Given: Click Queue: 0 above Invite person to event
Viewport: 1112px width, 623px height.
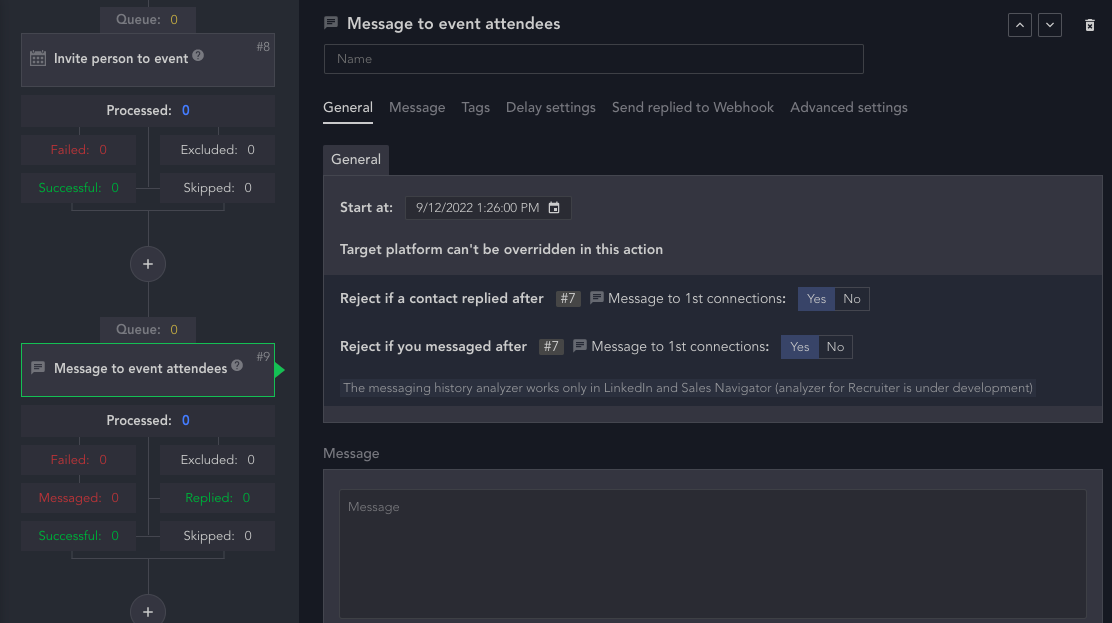Looking at the screenshot, I should [x=148, y=20].
